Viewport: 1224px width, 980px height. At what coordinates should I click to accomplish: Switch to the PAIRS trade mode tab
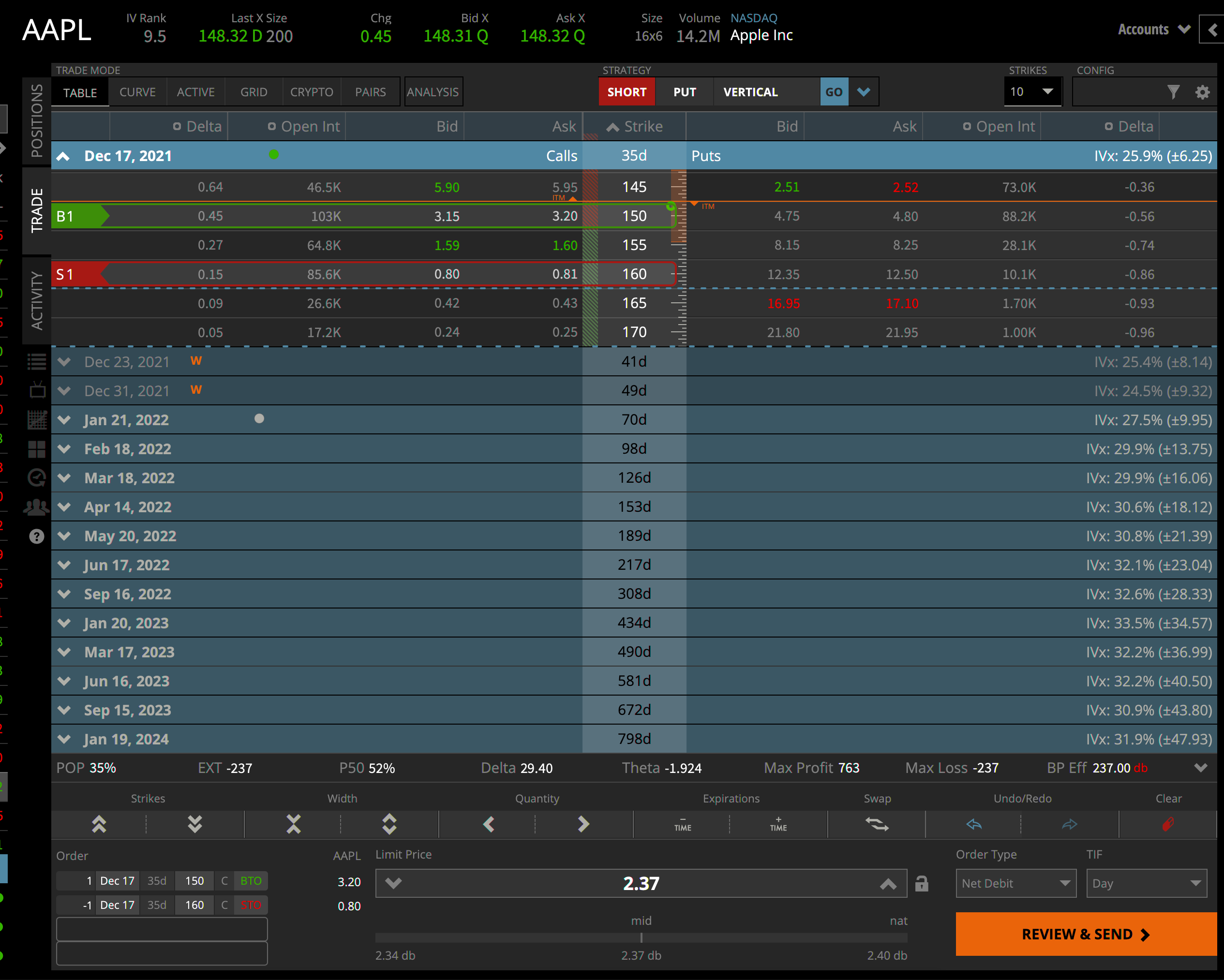tap(370, 92)
